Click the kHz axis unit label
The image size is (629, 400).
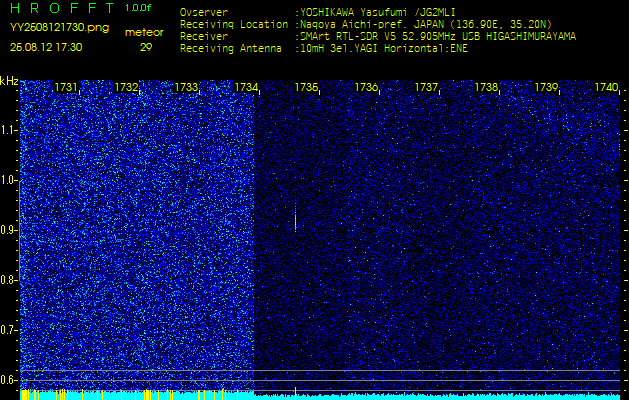click(9, 81)
